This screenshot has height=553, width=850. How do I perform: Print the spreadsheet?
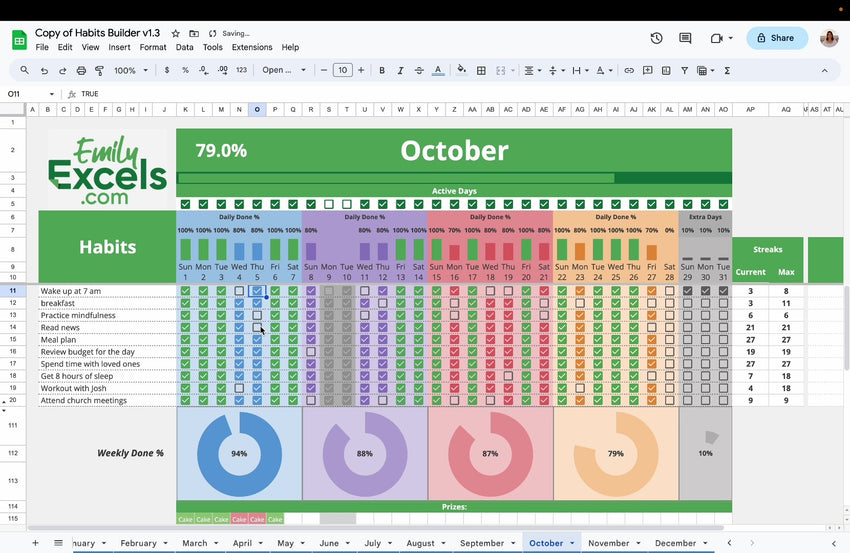[81, 70]
